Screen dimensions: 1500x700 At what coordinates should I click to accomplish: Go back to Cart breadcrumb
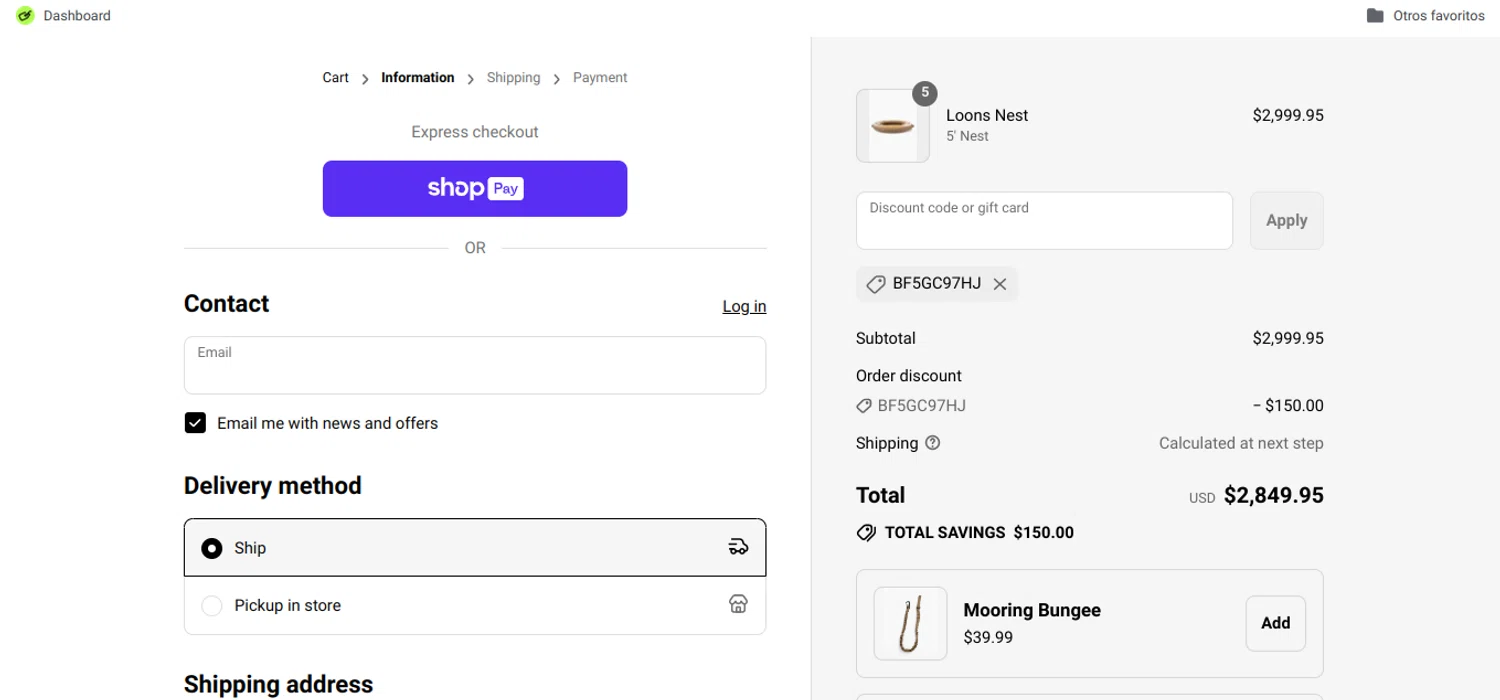click(335, 77)
